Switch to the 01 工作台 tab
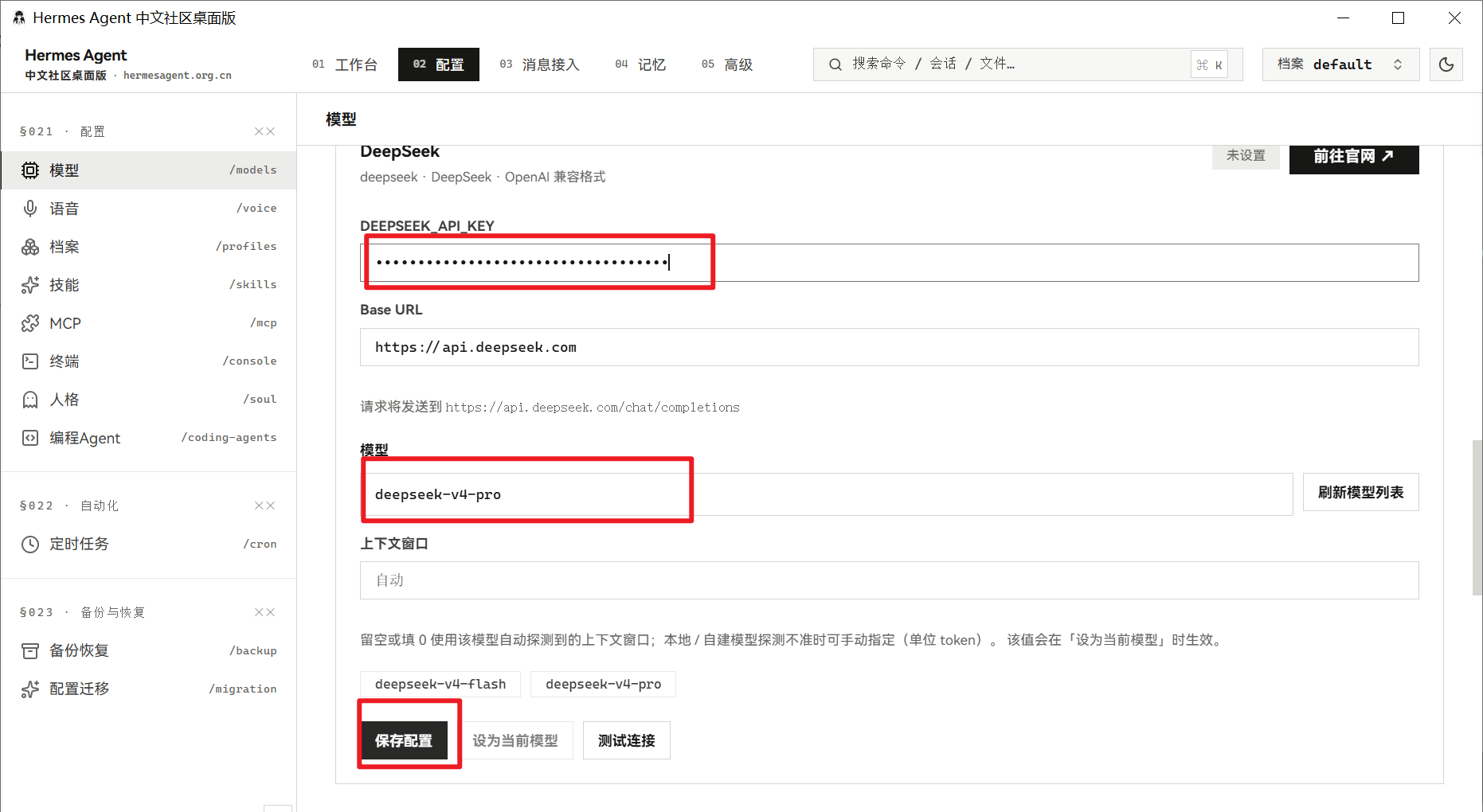The width and height of the screenshot is (1483, 812). coord(345,64)
